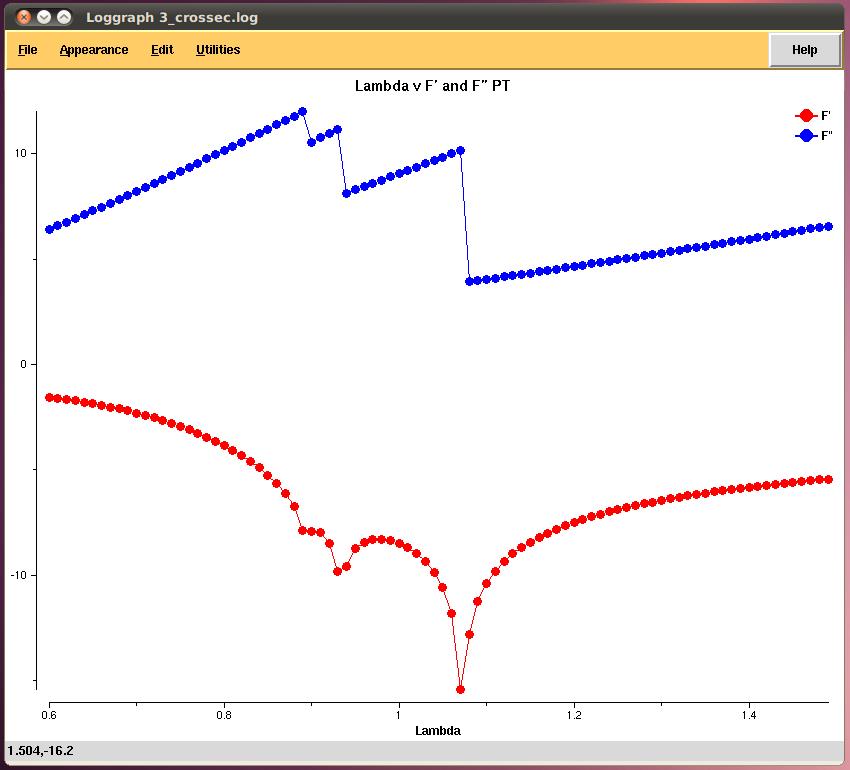This screenshot has height=770, width=850.
Task: Click the cursor coordinates '1.504,-16.2' in status bar
Action: [x=41, y=750]
